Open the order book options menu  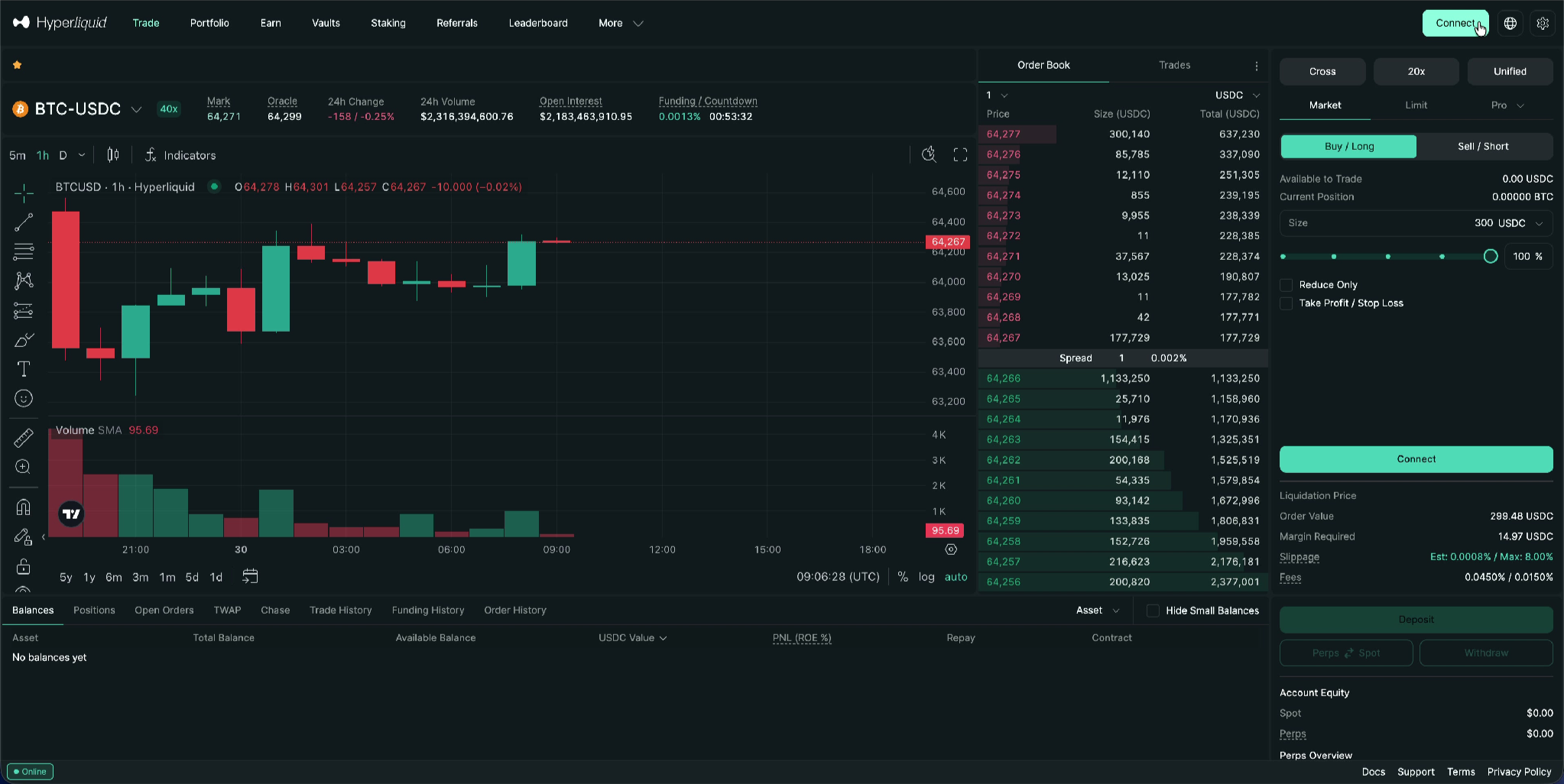1257,66
